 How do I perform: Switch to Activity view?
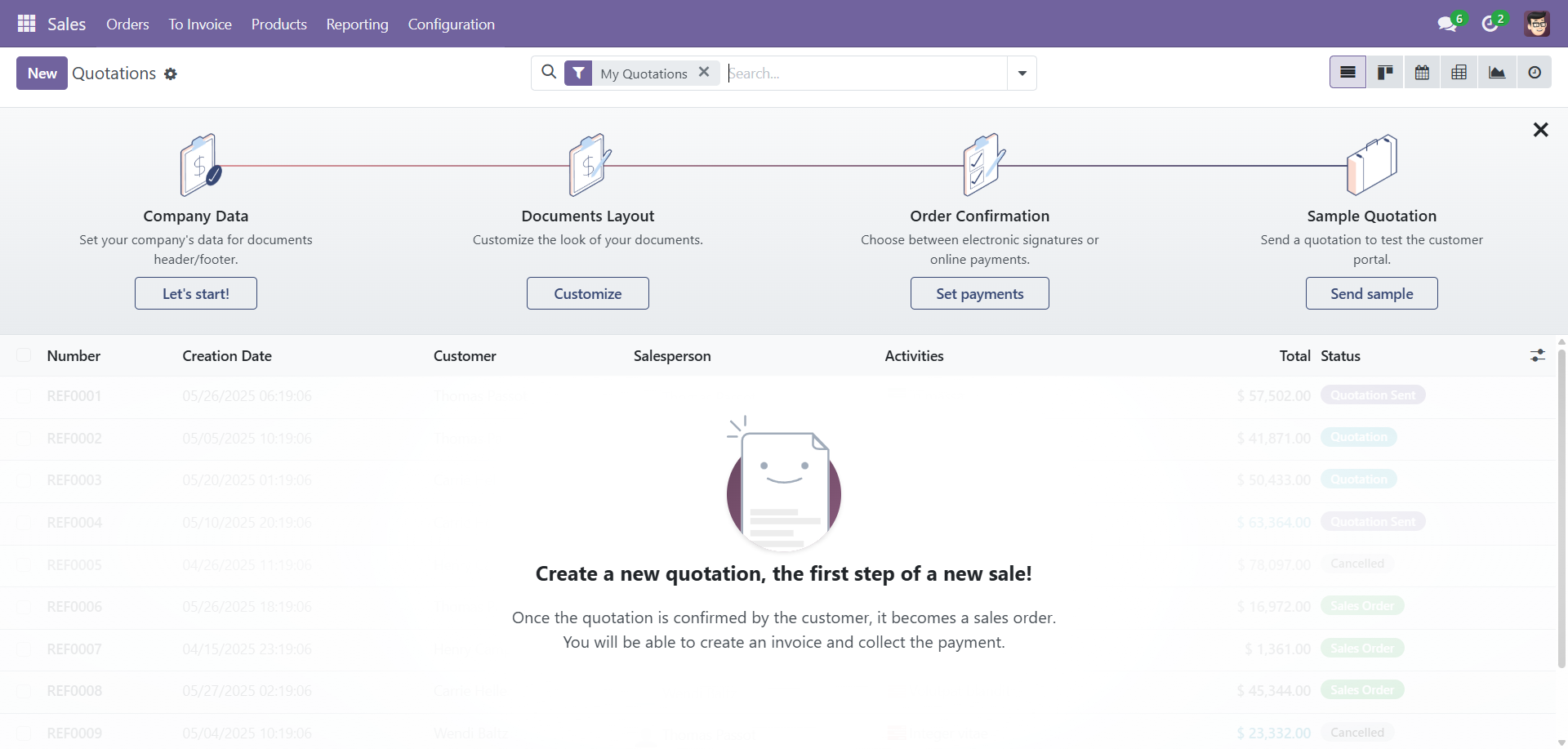pyautogui.click(x=1535, y=73)
